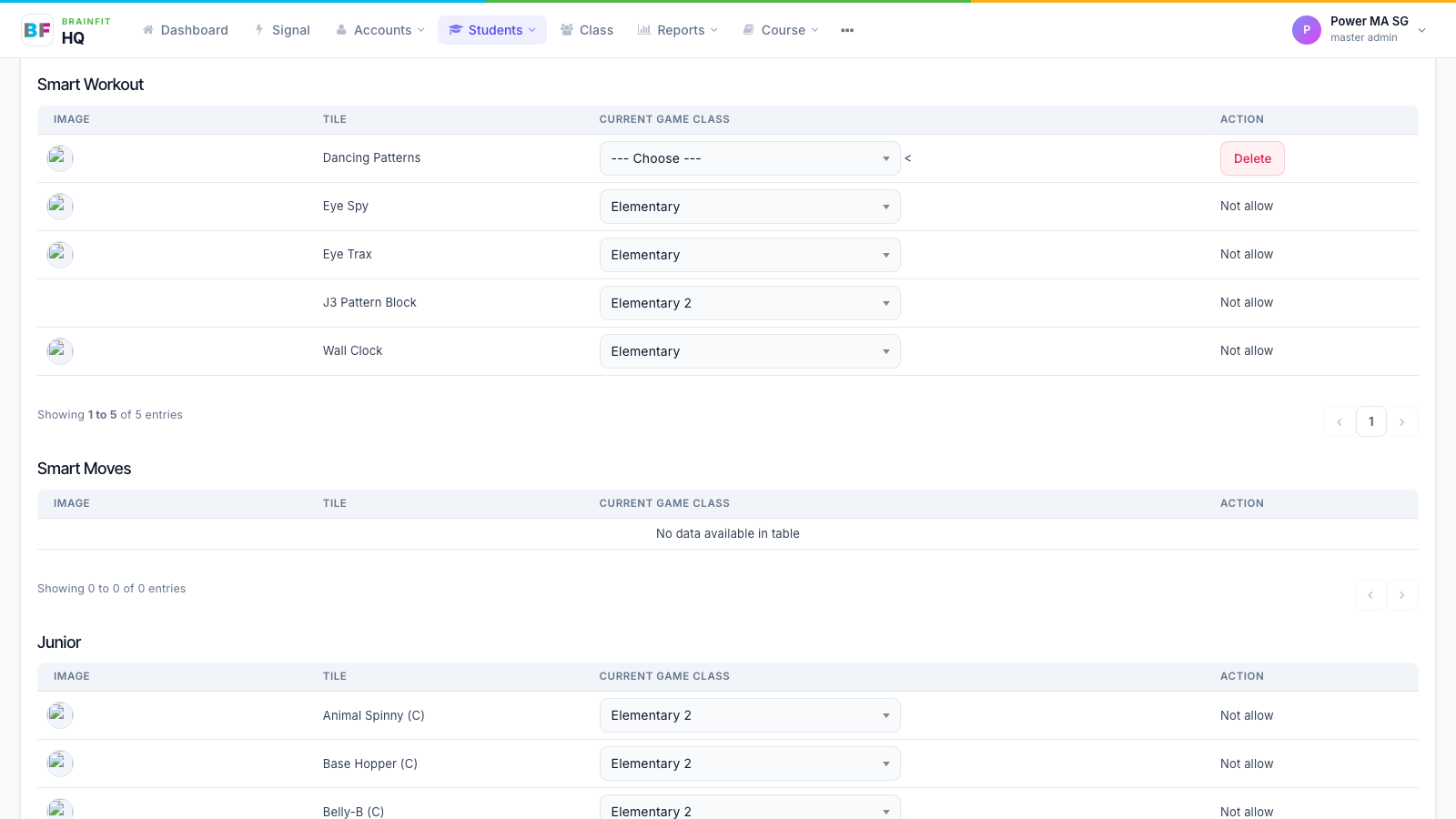Image resolution: width=1456 pixels, height=819 pixels.
Task: Click next page arrow in Smart Moves table
Action: [1402, 595]
